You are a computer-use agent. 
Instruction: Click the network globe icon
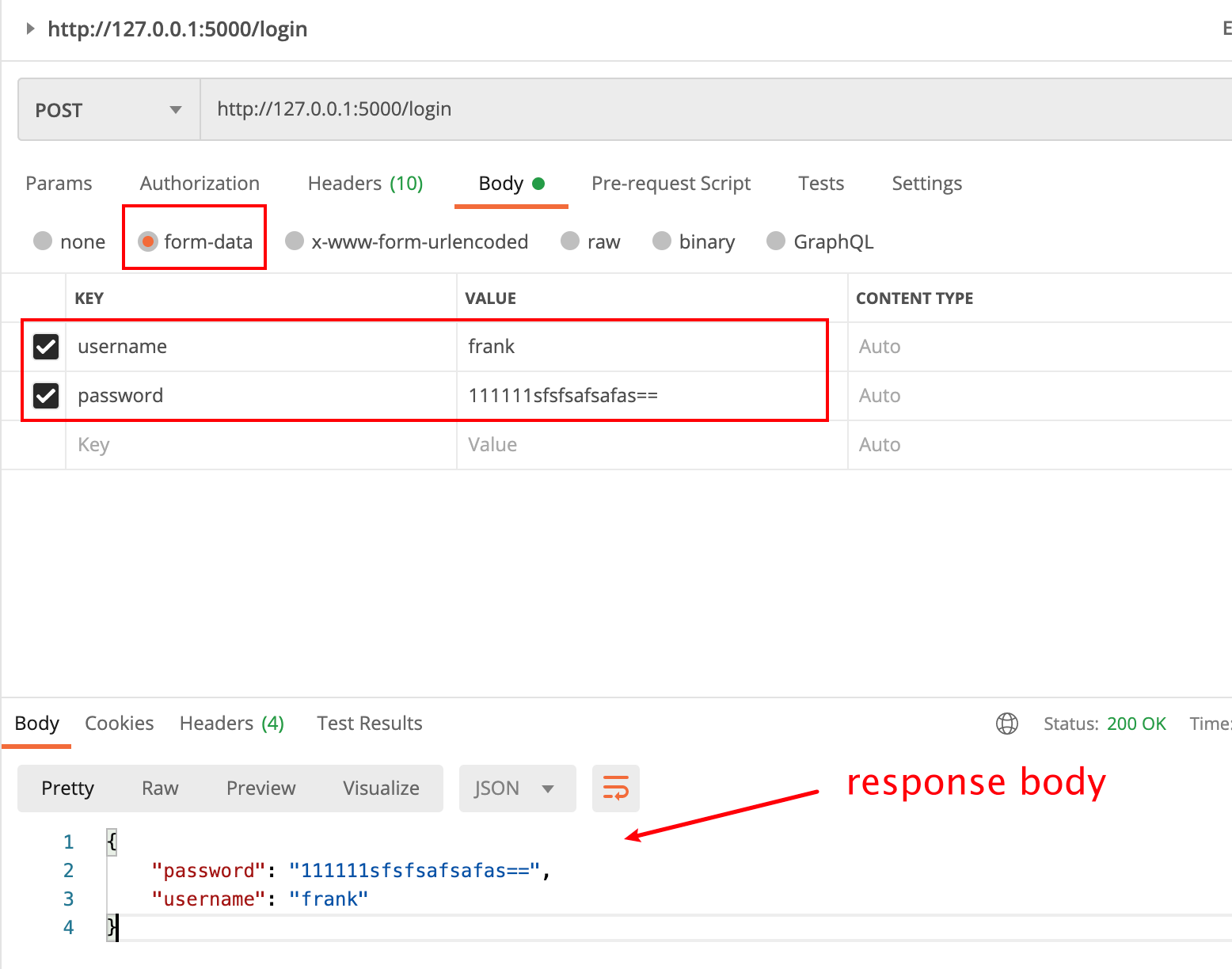1007,724
